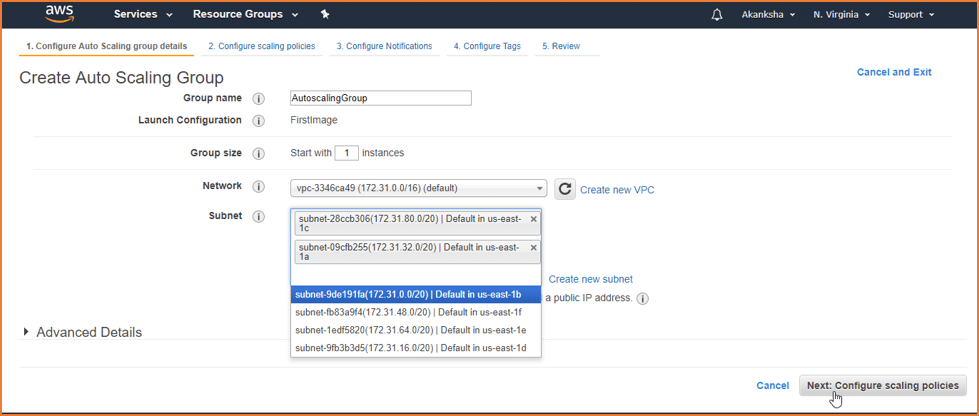979x416 pixels.
Task: Click info icon beside Launch Configuration
Action: pos(258,121)
